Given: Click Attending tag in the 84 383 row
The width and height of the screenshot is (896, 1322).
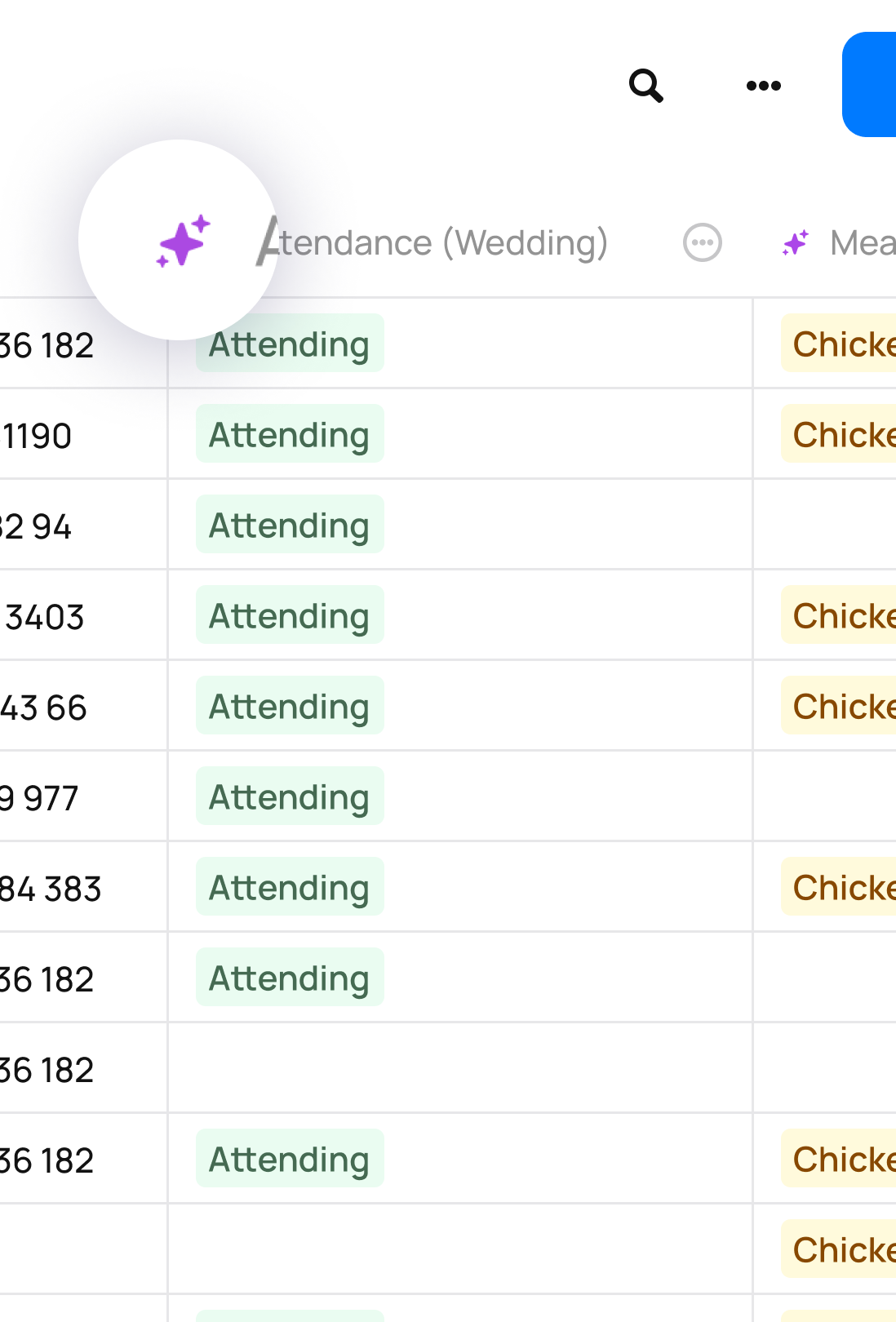Looking at the screenshot, I should click(290, 886).
